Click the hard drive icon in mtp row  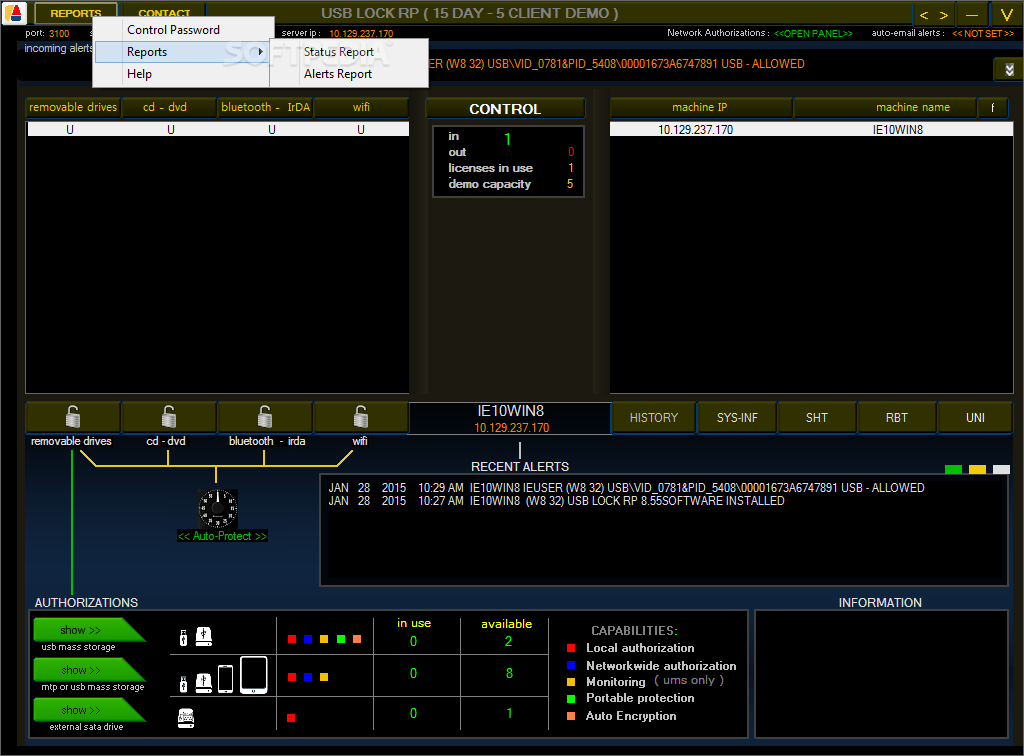click(x=204, y=682)
